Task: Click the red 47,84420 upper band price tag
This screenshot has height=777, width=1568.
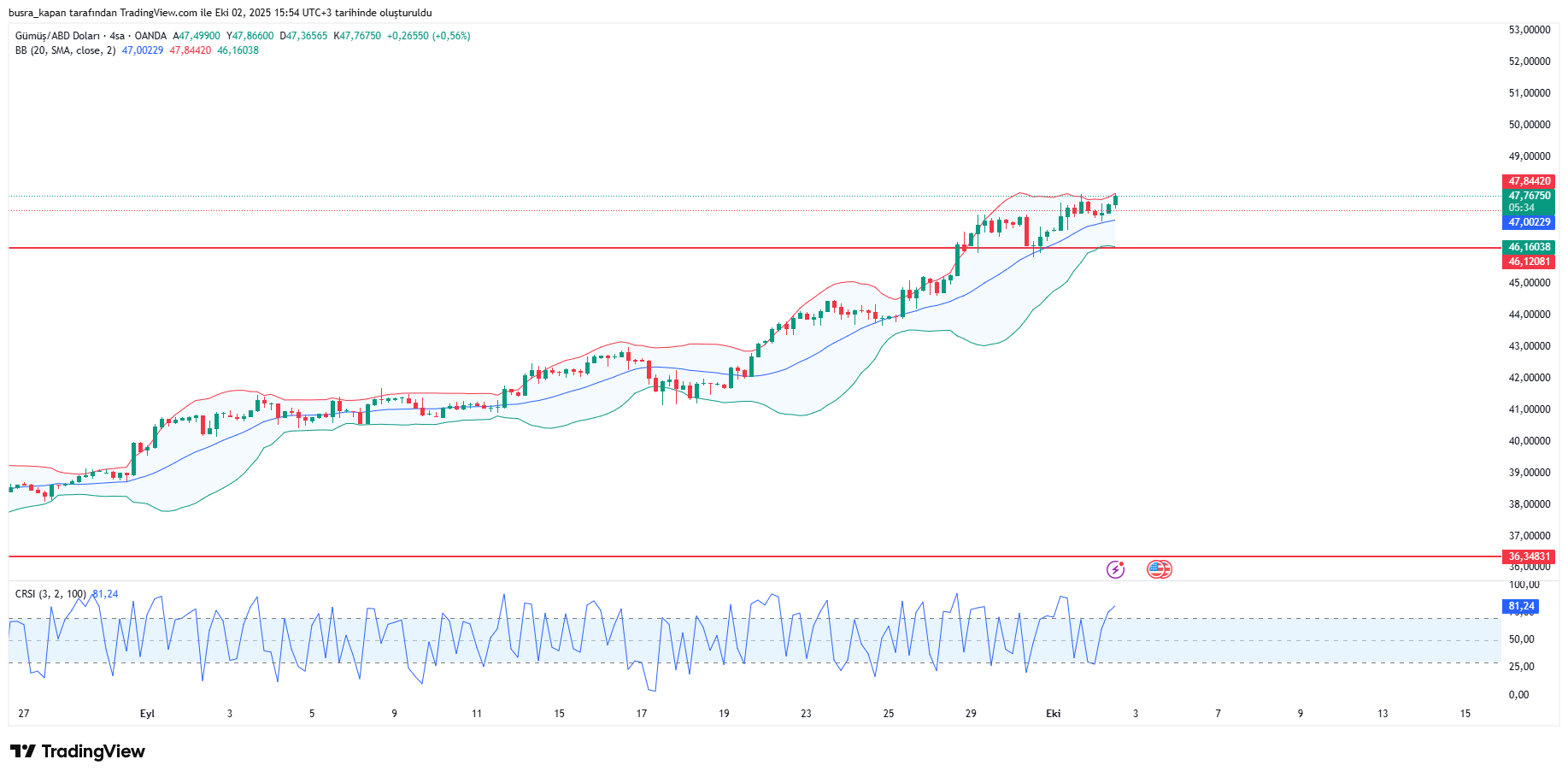Action: (x=1529, y=181)
